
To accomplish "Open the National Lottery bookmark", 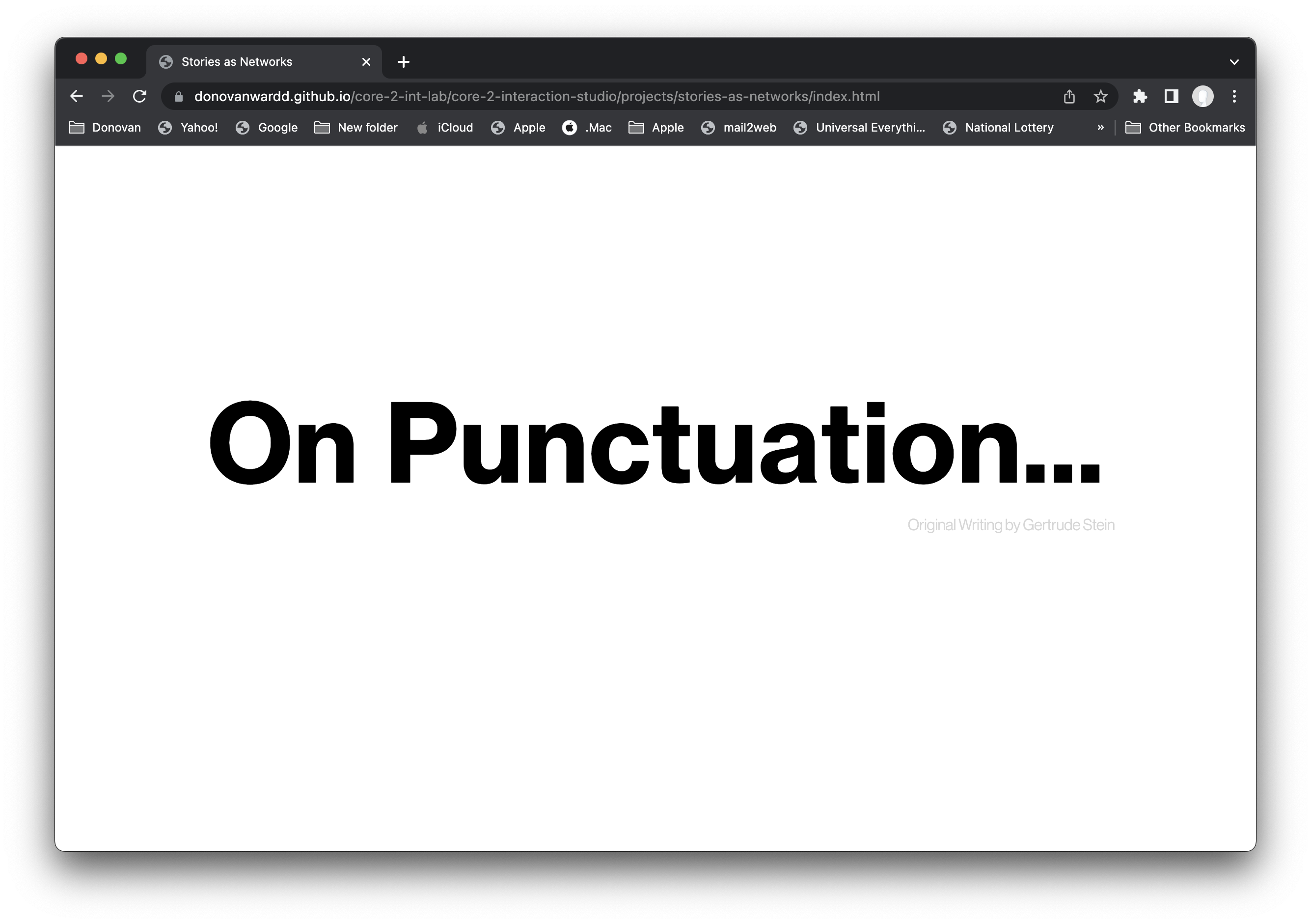I will click(998, 127).
